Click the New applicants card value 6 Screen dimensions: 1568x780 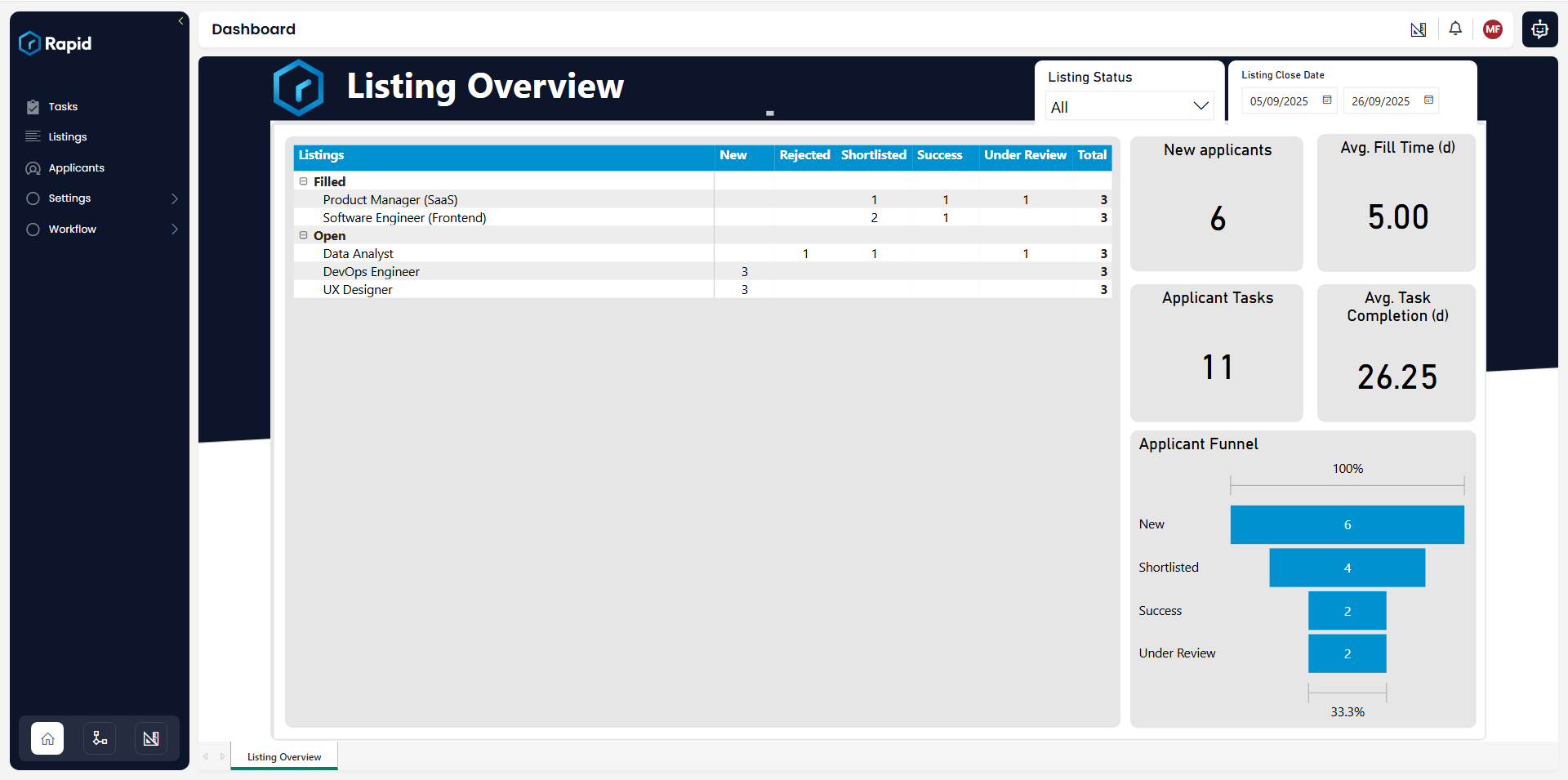1218,218
